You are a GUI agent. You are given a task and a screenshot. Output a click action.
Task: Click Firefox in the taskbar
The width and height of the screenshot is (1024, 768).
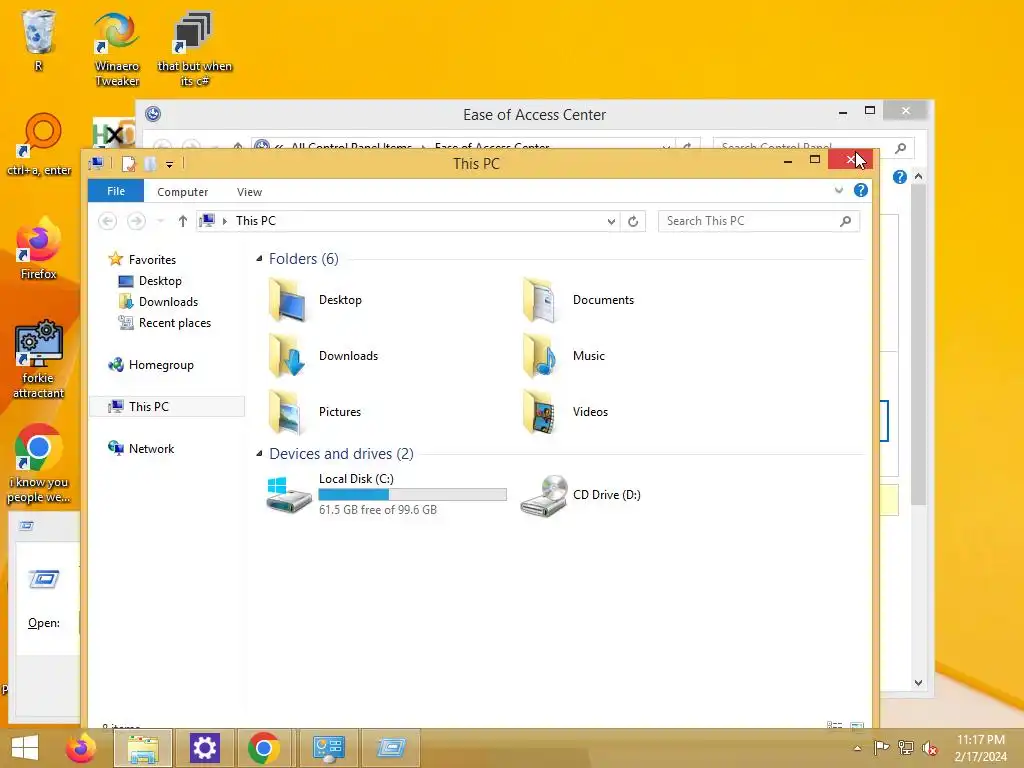click(x=81, y=748)
